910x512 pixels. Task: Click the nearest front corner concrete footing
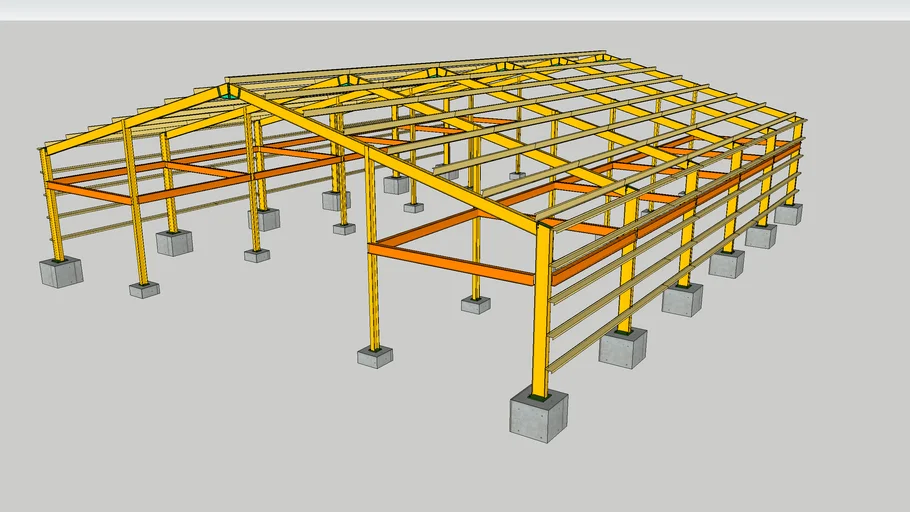(x=539, y=414)
